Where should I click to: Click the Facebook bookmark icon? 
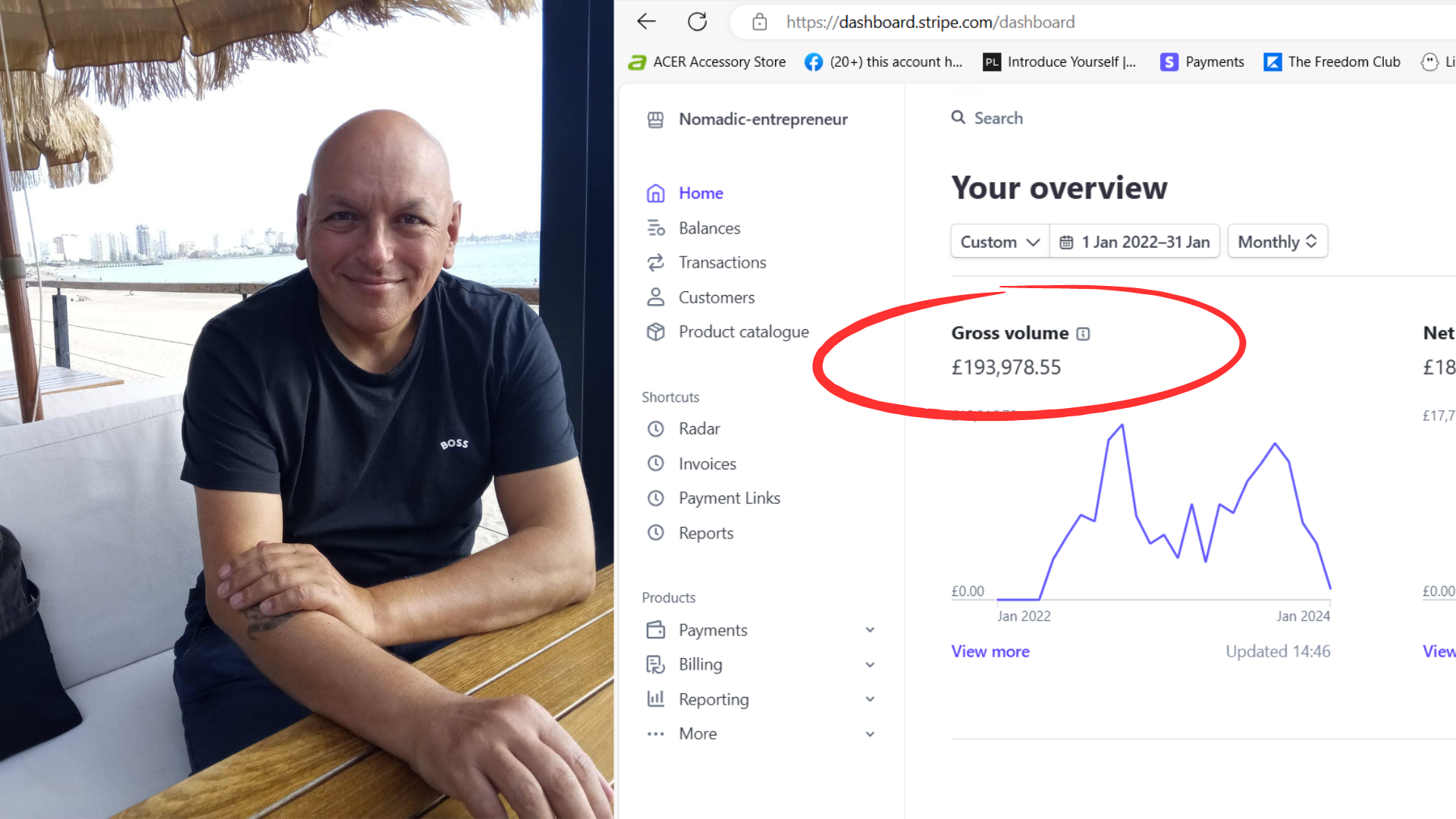pyautogui.click(x=814, y=62)
